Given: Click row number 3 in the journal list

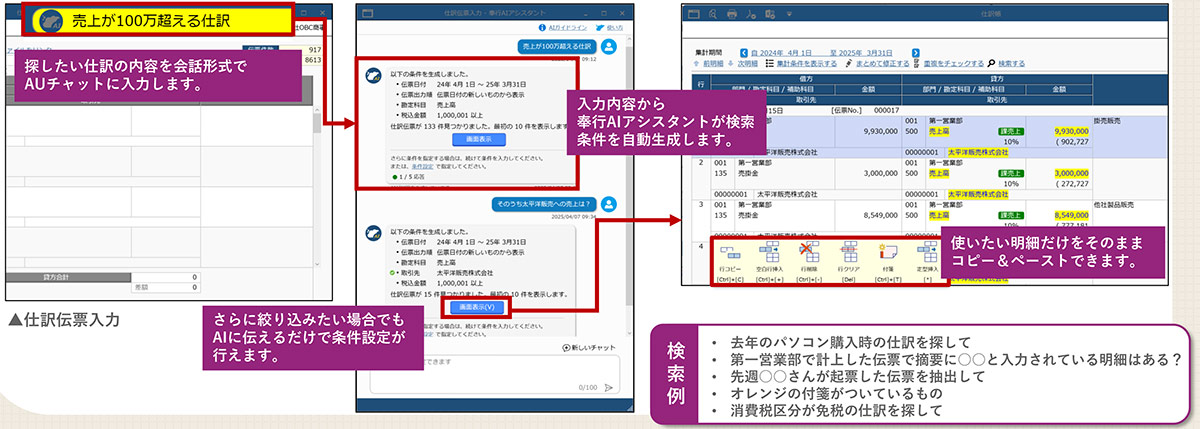Looking at the screenshot, I should coord(702,203).
